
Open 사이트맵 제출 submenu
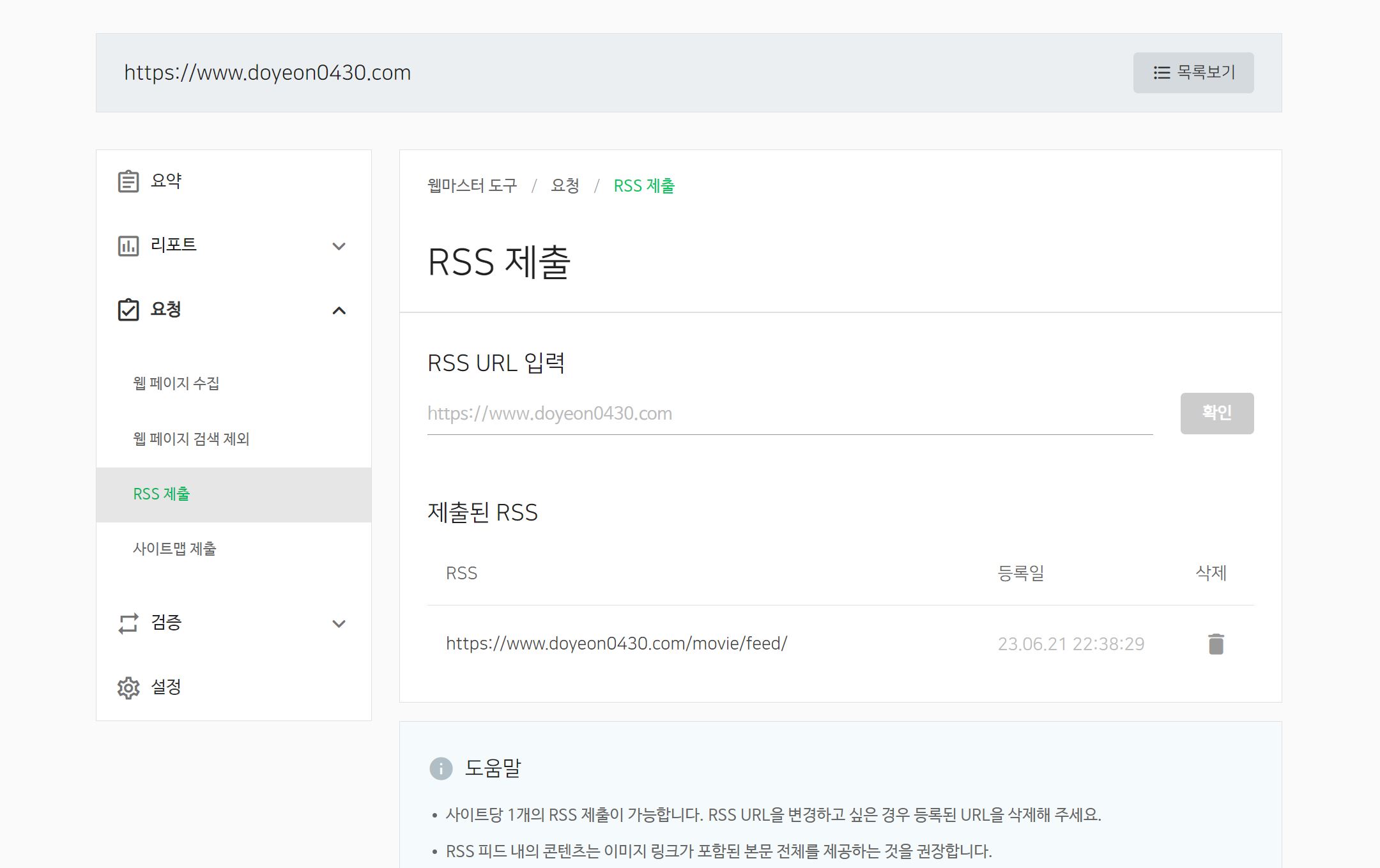174,549
